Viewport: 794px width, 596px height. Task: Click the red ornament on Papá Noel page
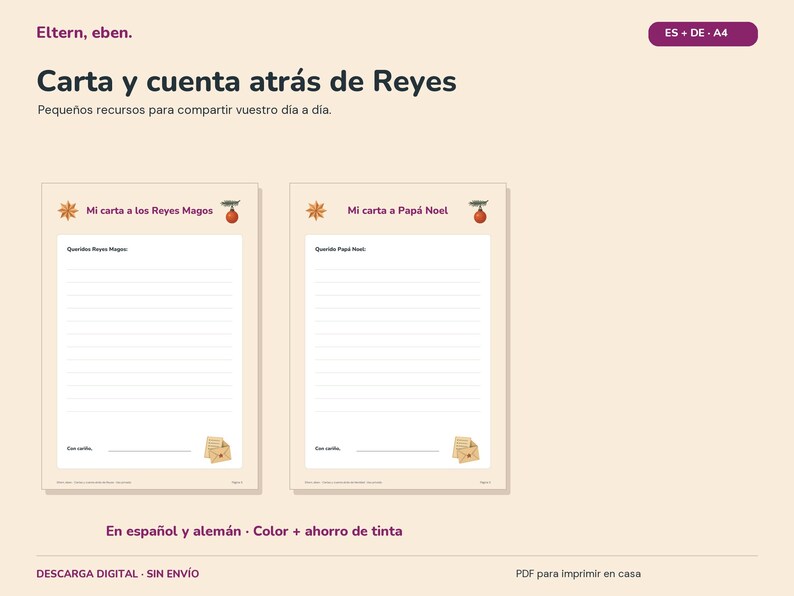click(479, 212)
